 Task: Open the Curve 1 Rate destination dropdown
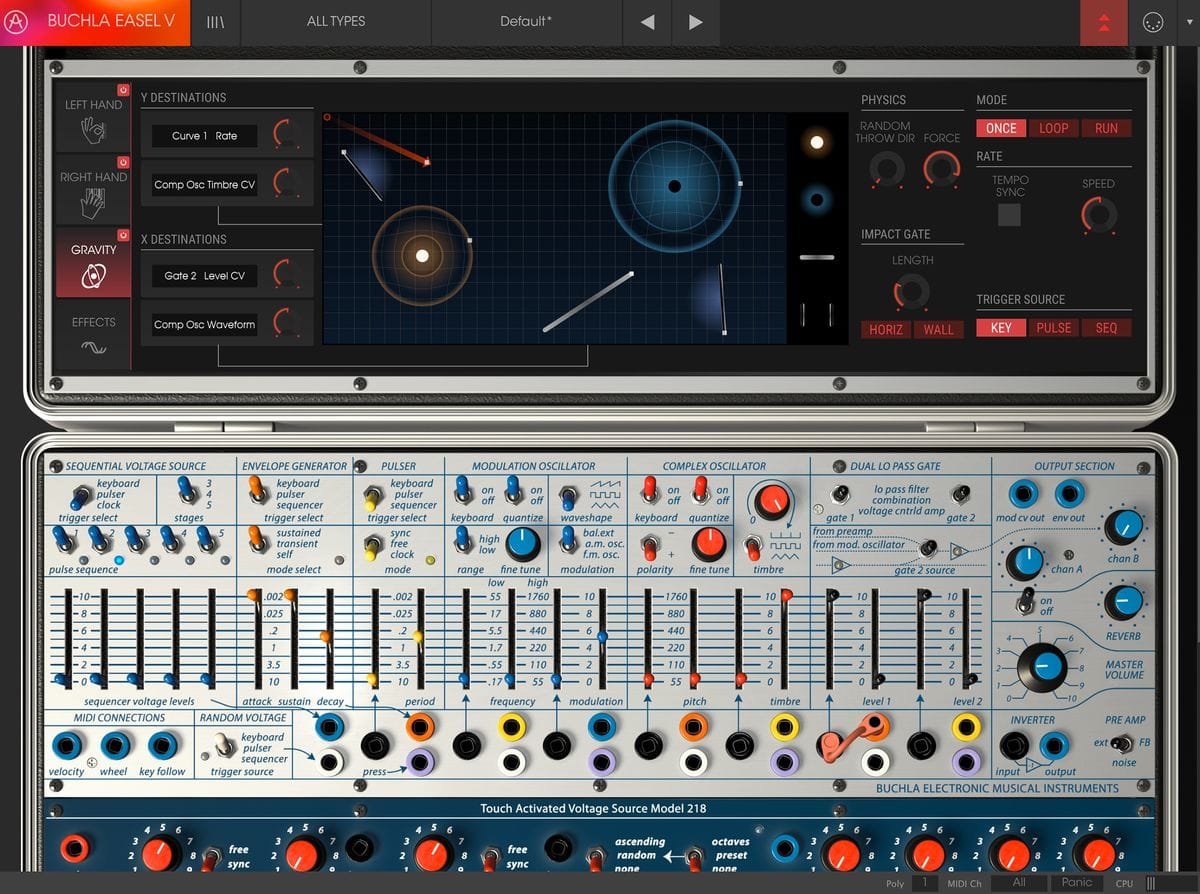[x=205, y=136]
